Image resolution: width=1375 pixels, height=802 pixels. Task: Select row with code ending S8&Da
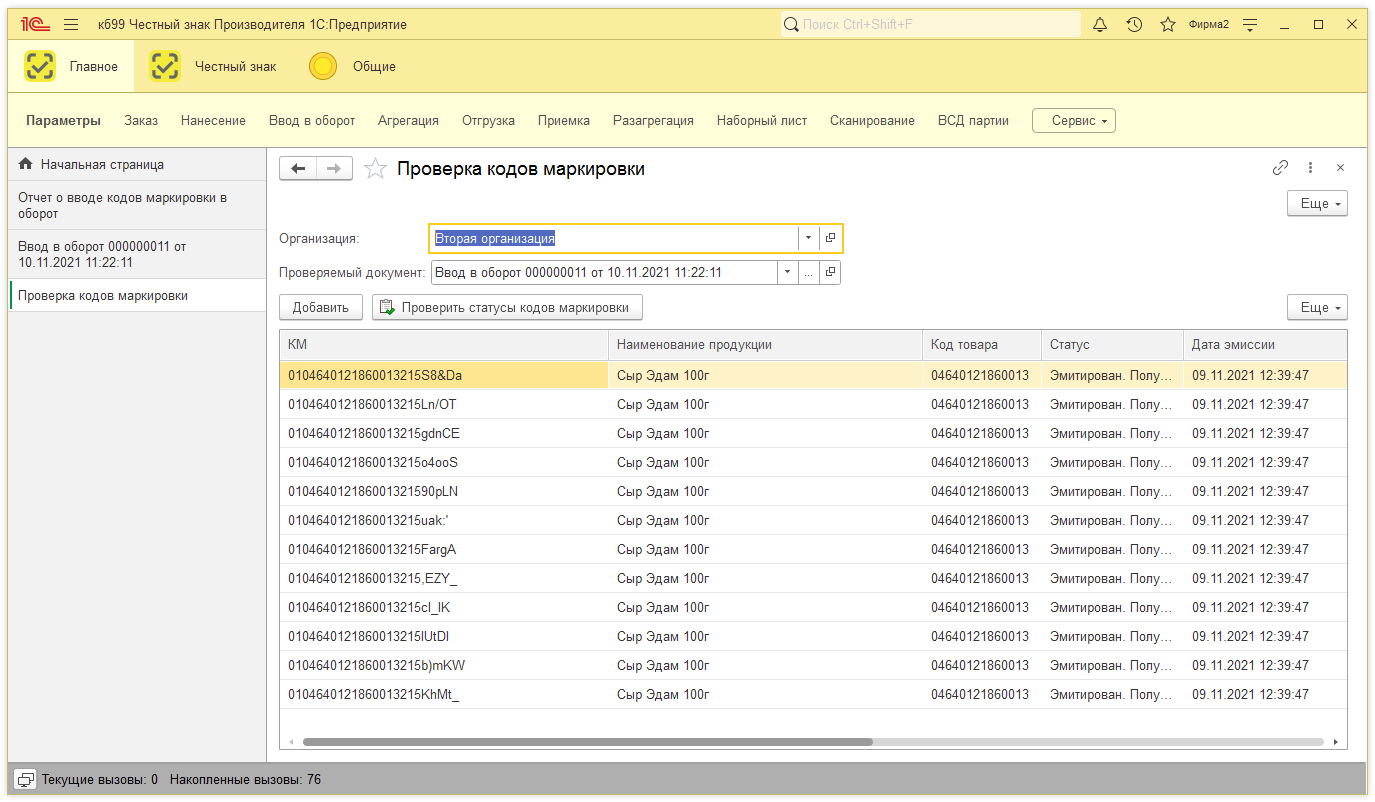[813, 375]
